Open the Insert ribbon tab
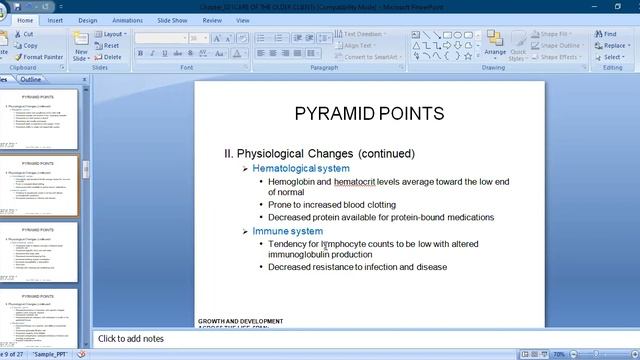 click(x=55, y=20)
